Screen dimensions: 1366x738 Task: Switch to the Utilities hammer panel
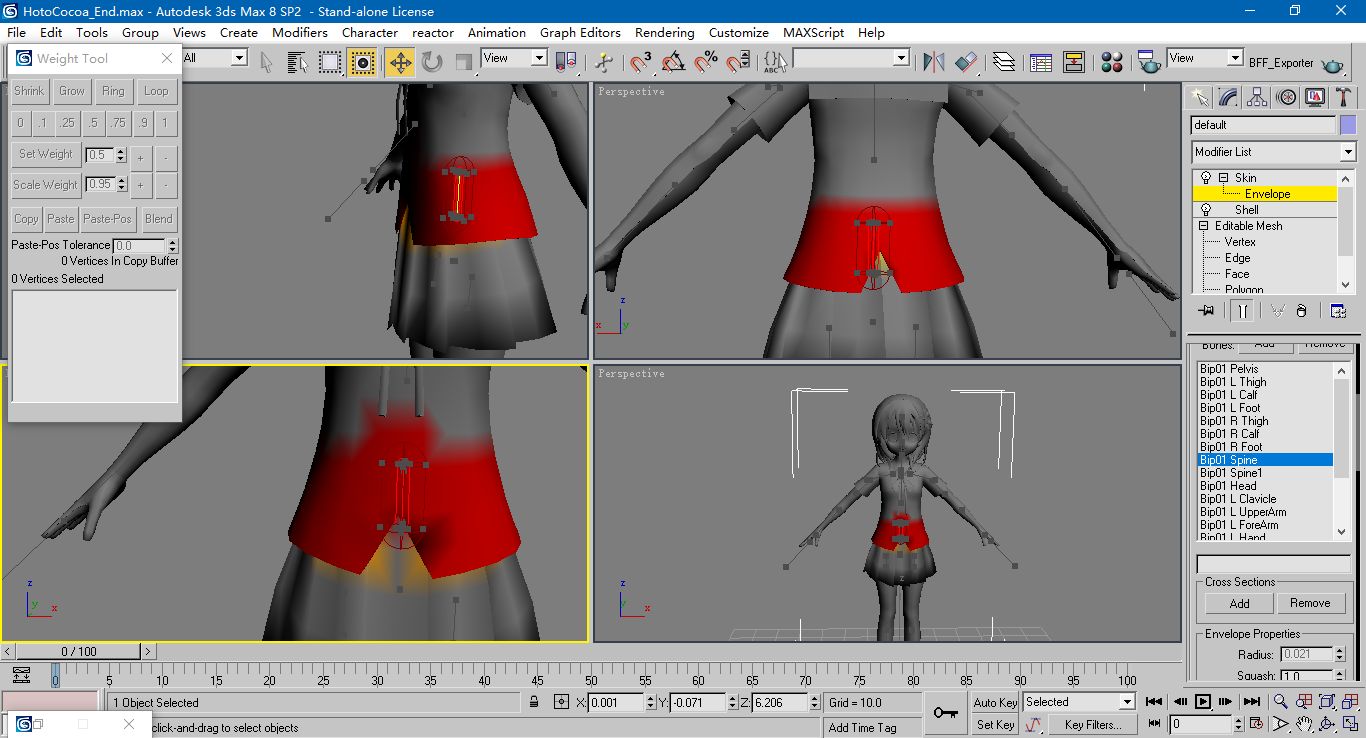[1344, 97]
